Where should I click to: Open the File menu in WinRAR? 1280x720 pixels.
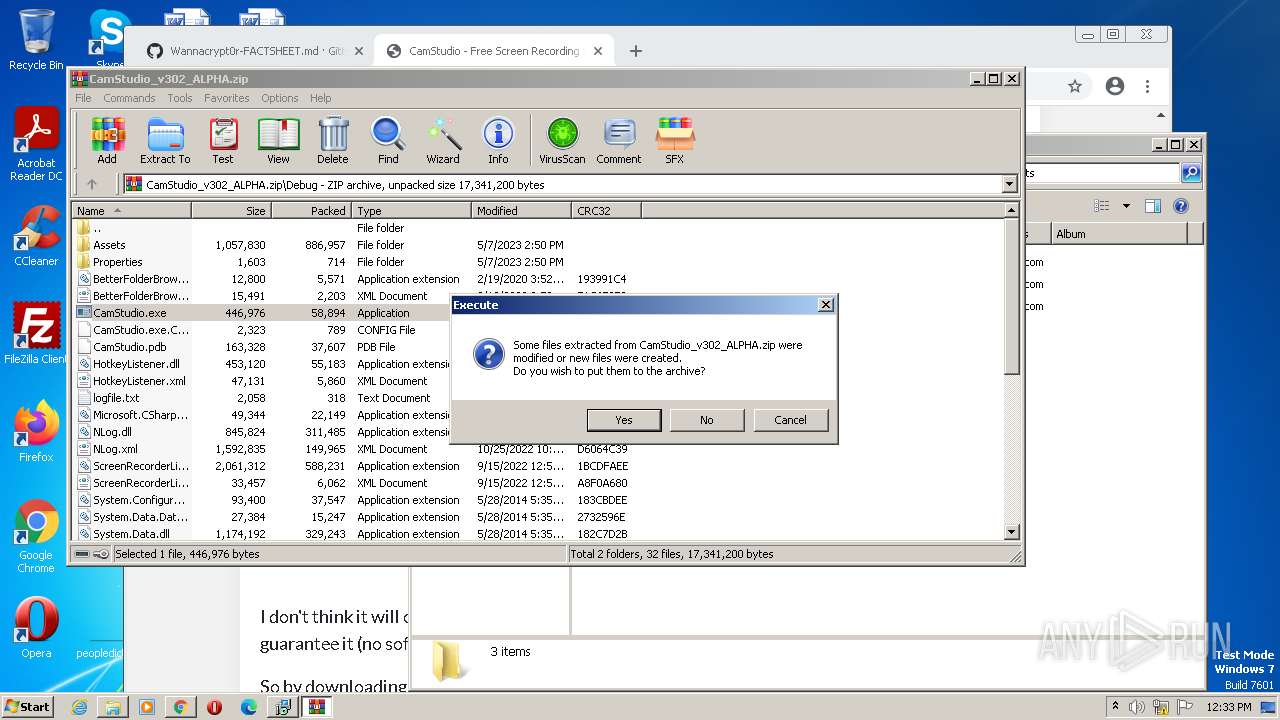pyautogui.click(x=83, y=98)
